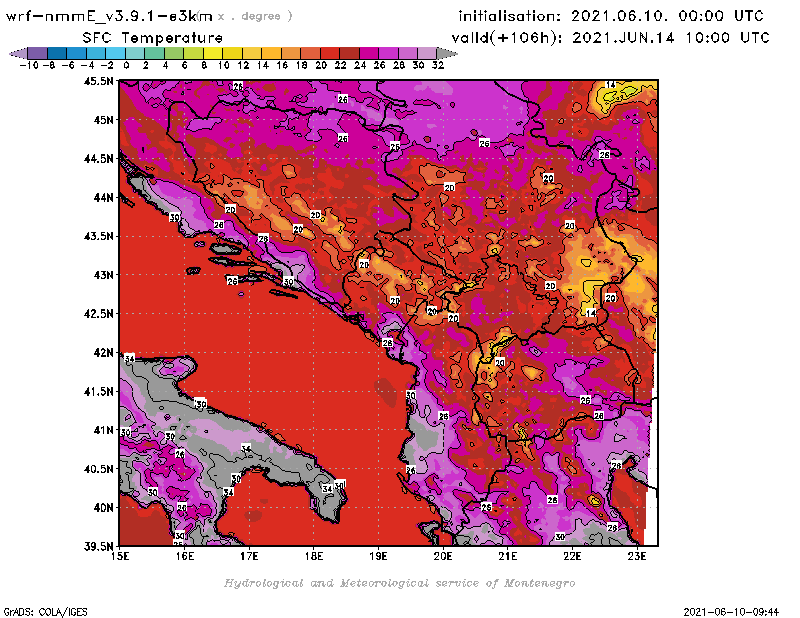
Task: Click the '22E' longitude axis label
Action: tap(572, 556)
